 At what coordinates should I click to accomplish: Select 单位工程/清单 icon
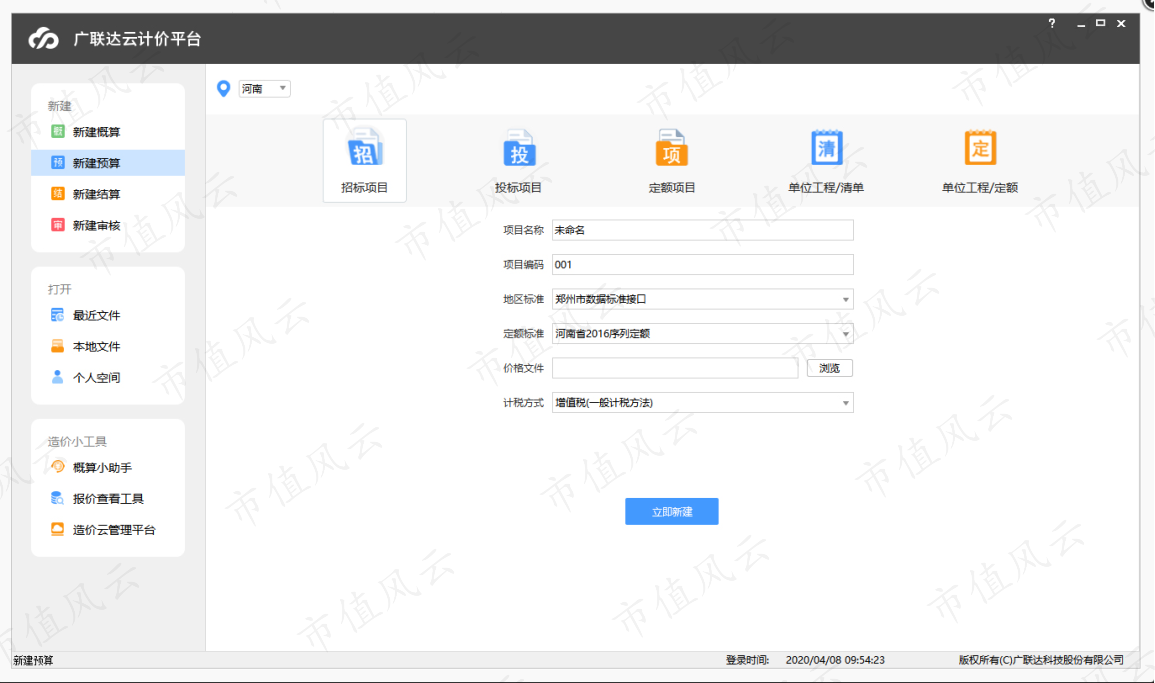click(x=826, y=148)
